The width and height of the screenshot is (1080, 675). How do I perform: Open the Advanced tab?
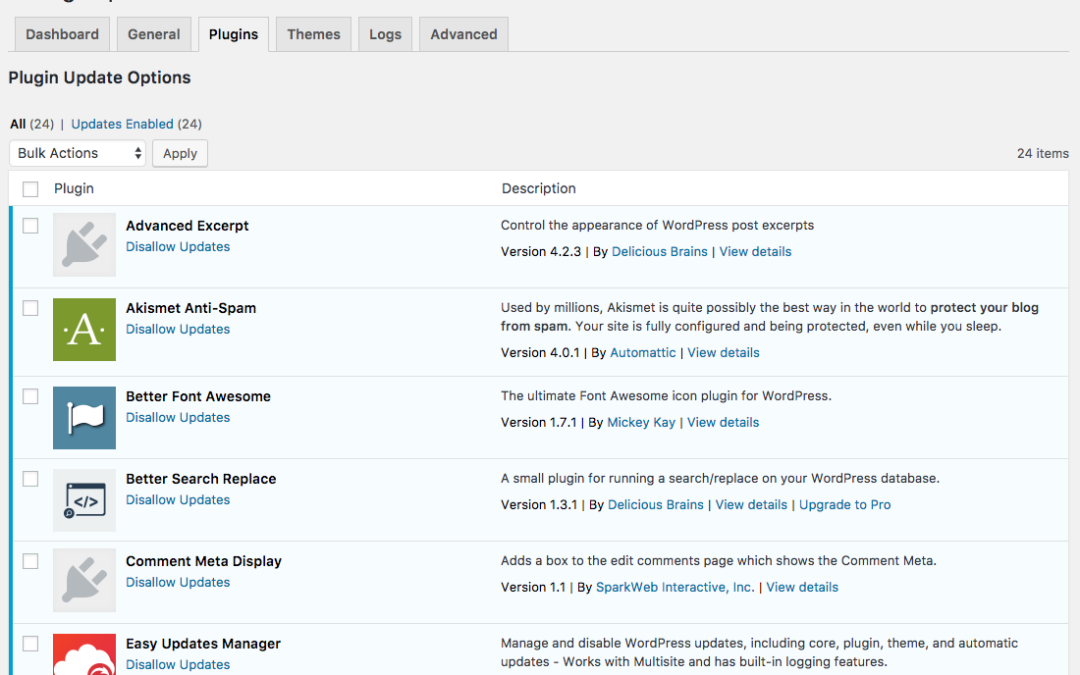464,34
